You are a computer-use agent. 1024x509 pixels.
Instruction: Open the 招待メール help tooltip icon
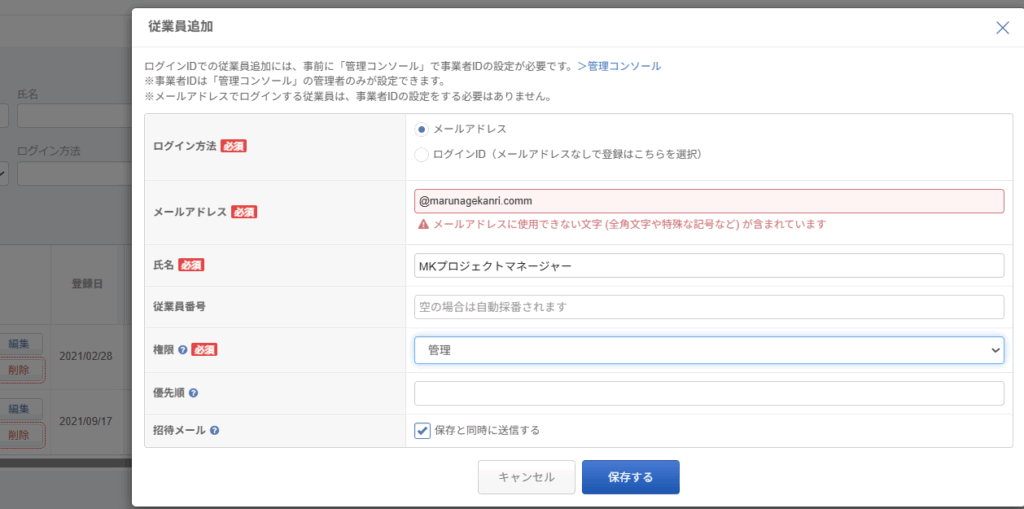point(214,431)
